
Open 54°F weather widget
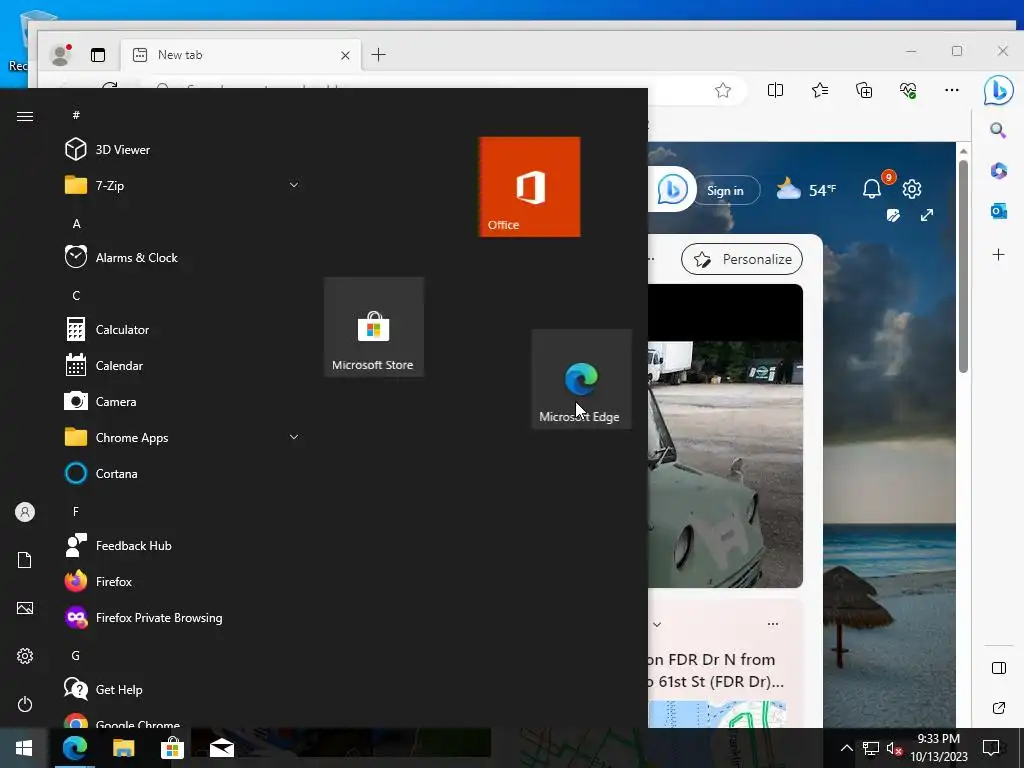click(806, 189)
